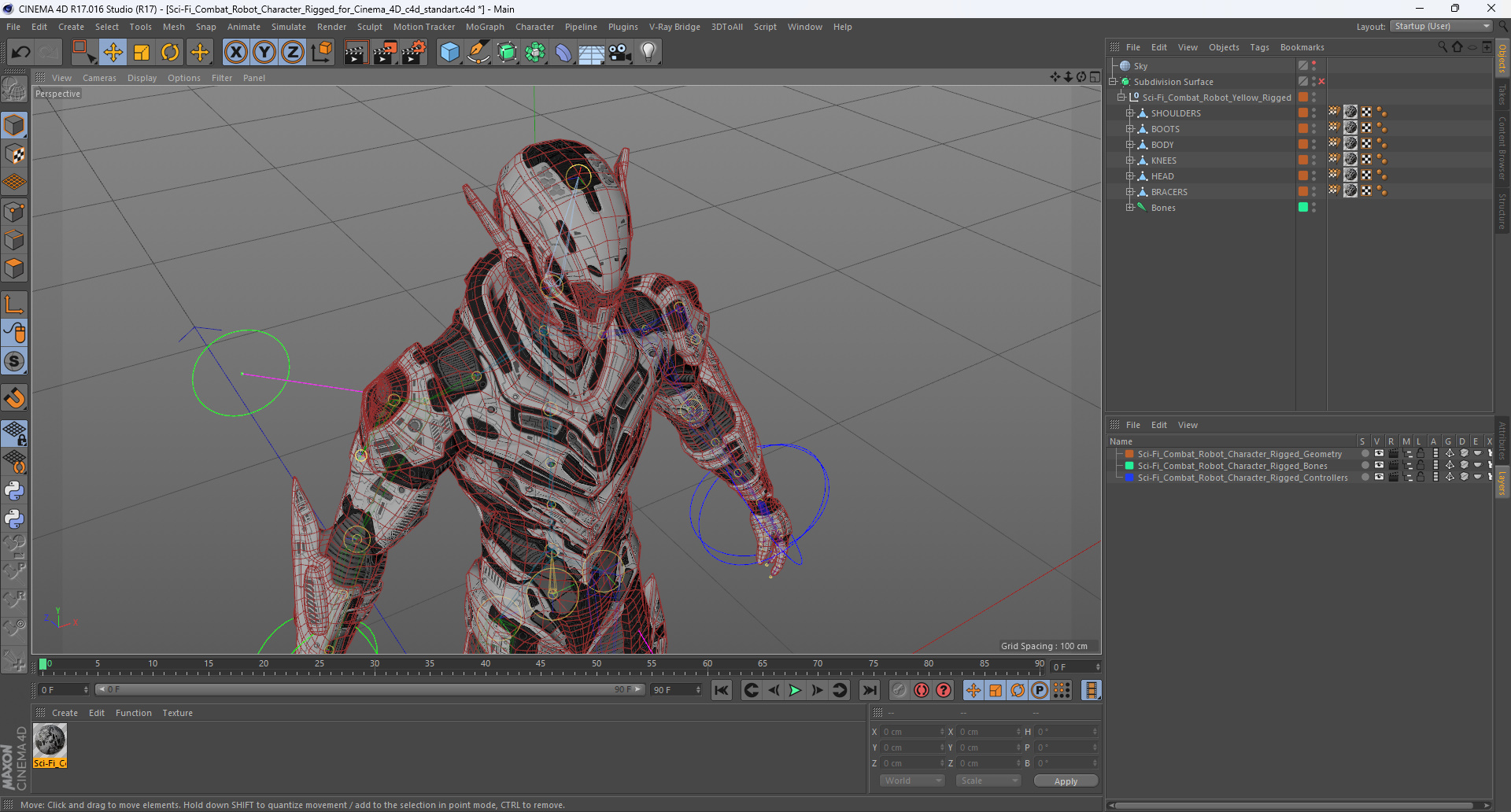Screen dimensions: 1511x812
Task: Toggle Bones object visibility dots
Action: (x=1313, y=208)
